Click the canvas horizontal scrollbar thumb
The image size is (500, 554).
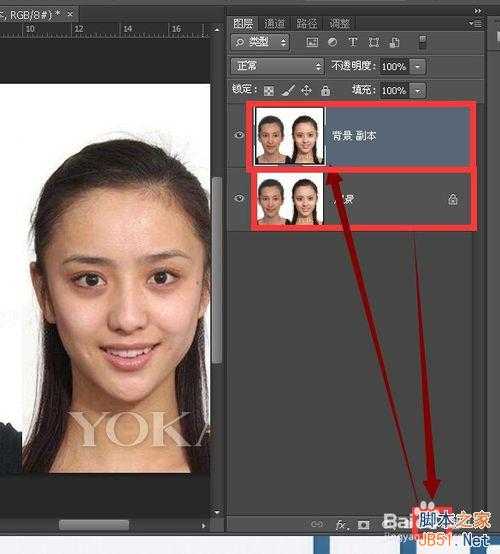coord(94,525)
